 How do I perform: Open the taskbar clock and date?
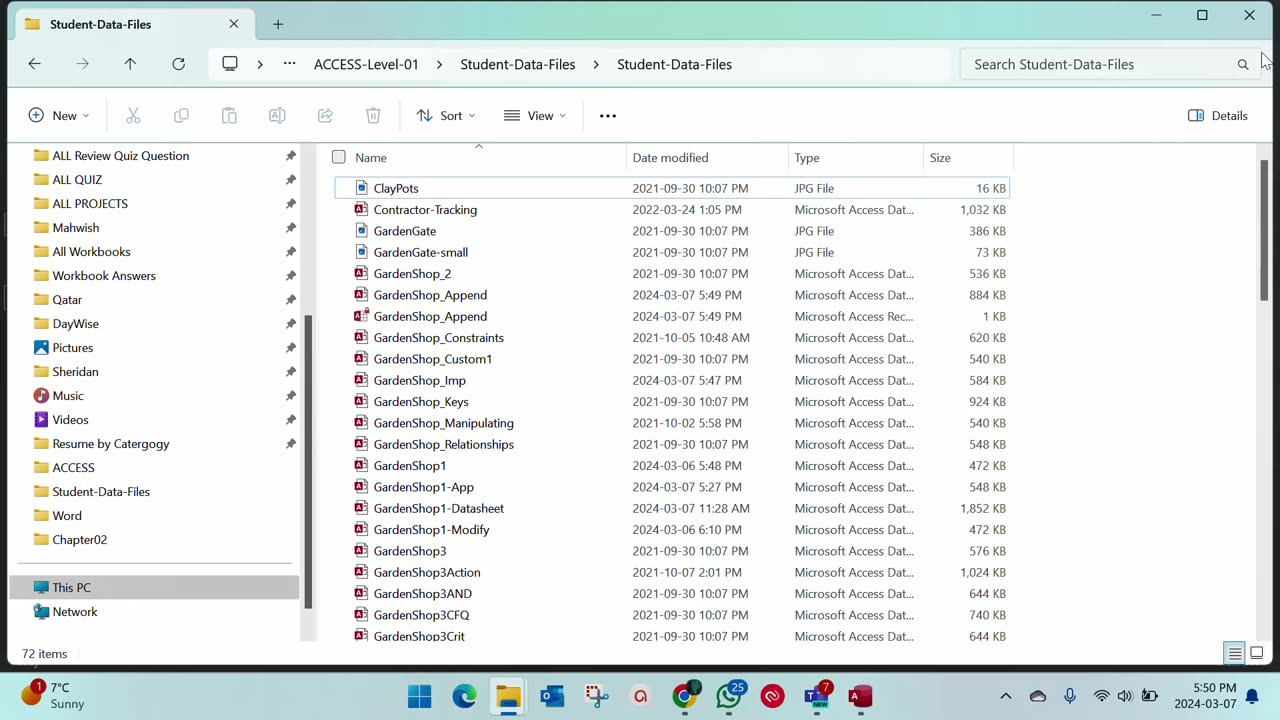tap(1206, 696)
